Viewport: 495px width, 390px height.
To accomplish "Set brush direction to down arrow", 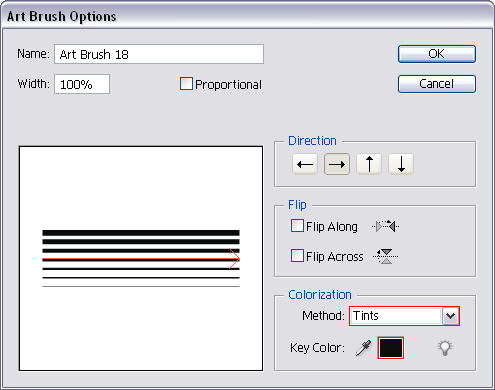I will pos(401,164).
